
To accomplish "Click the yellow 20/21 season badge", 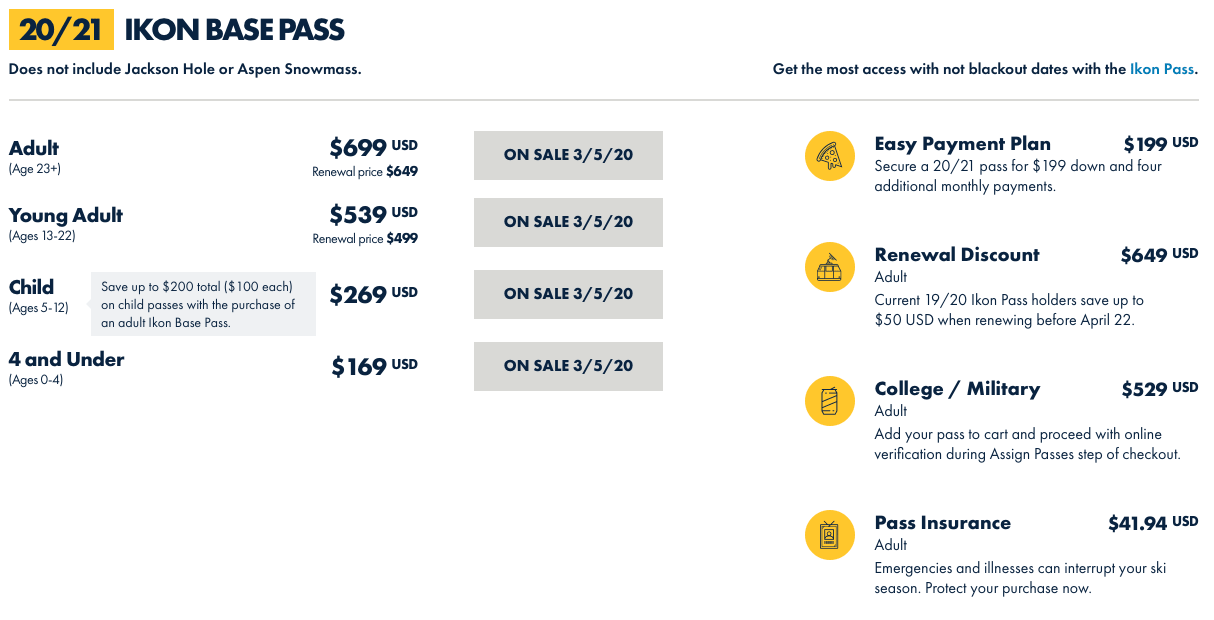I will [x=60, y=30].
